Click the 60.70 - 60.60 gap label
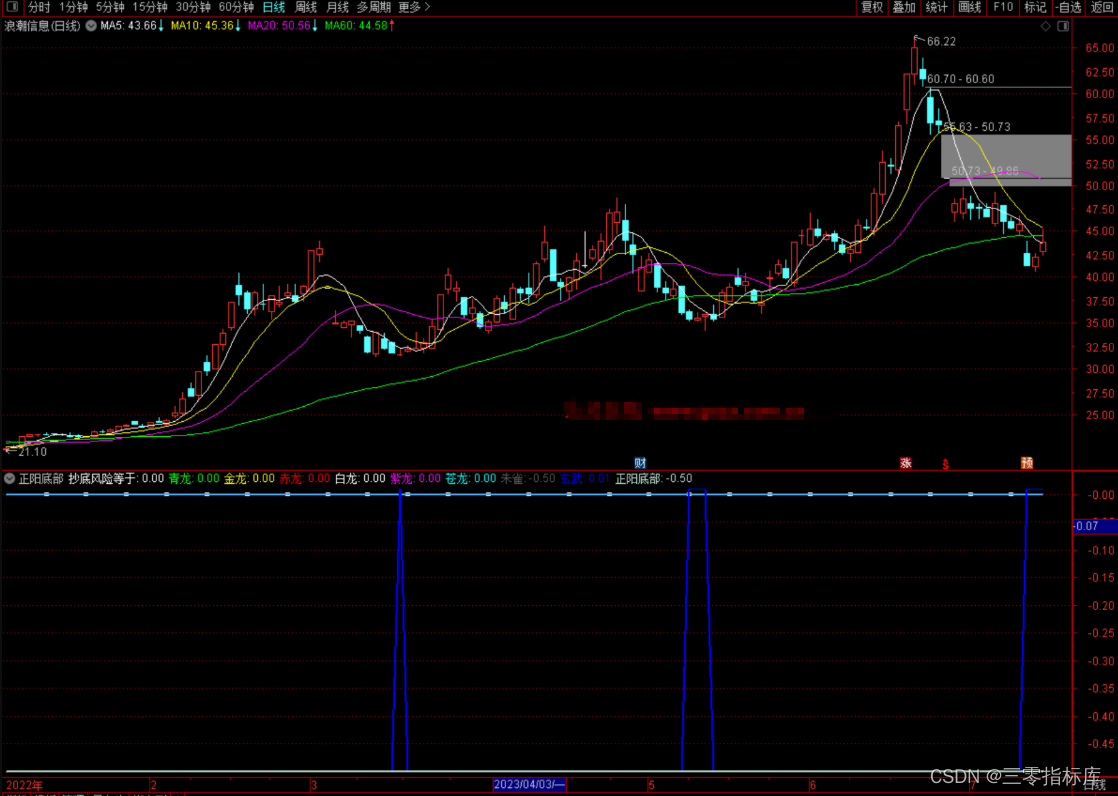 (960, 79)
